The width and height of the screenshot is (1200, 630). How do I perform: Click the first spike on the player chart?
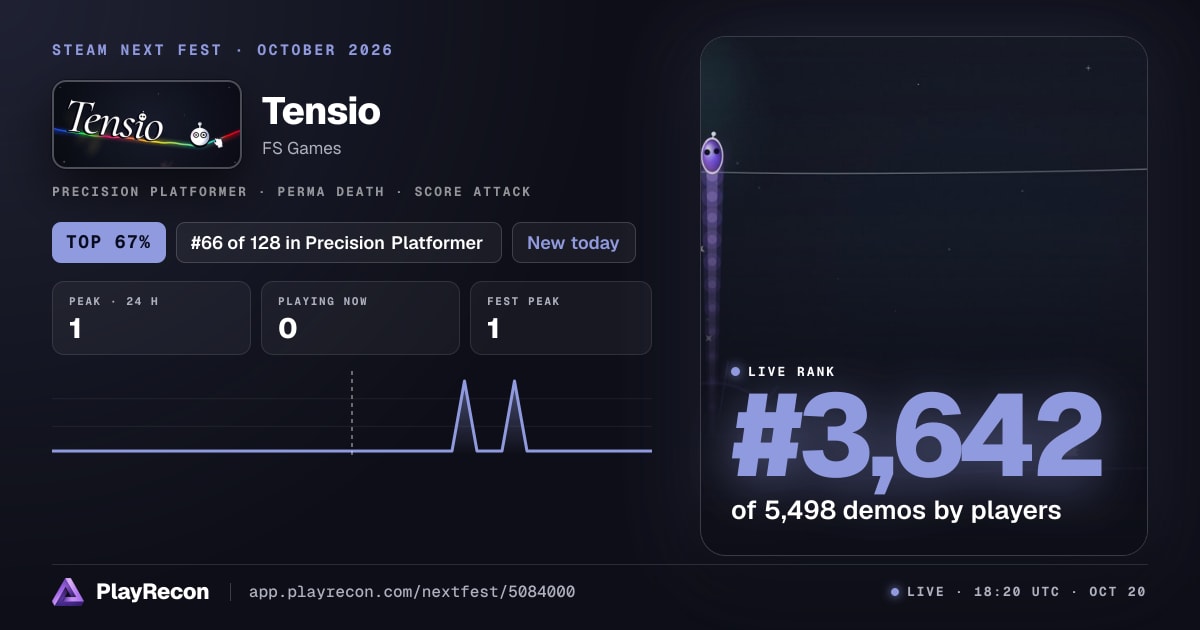tap(464, 416)
